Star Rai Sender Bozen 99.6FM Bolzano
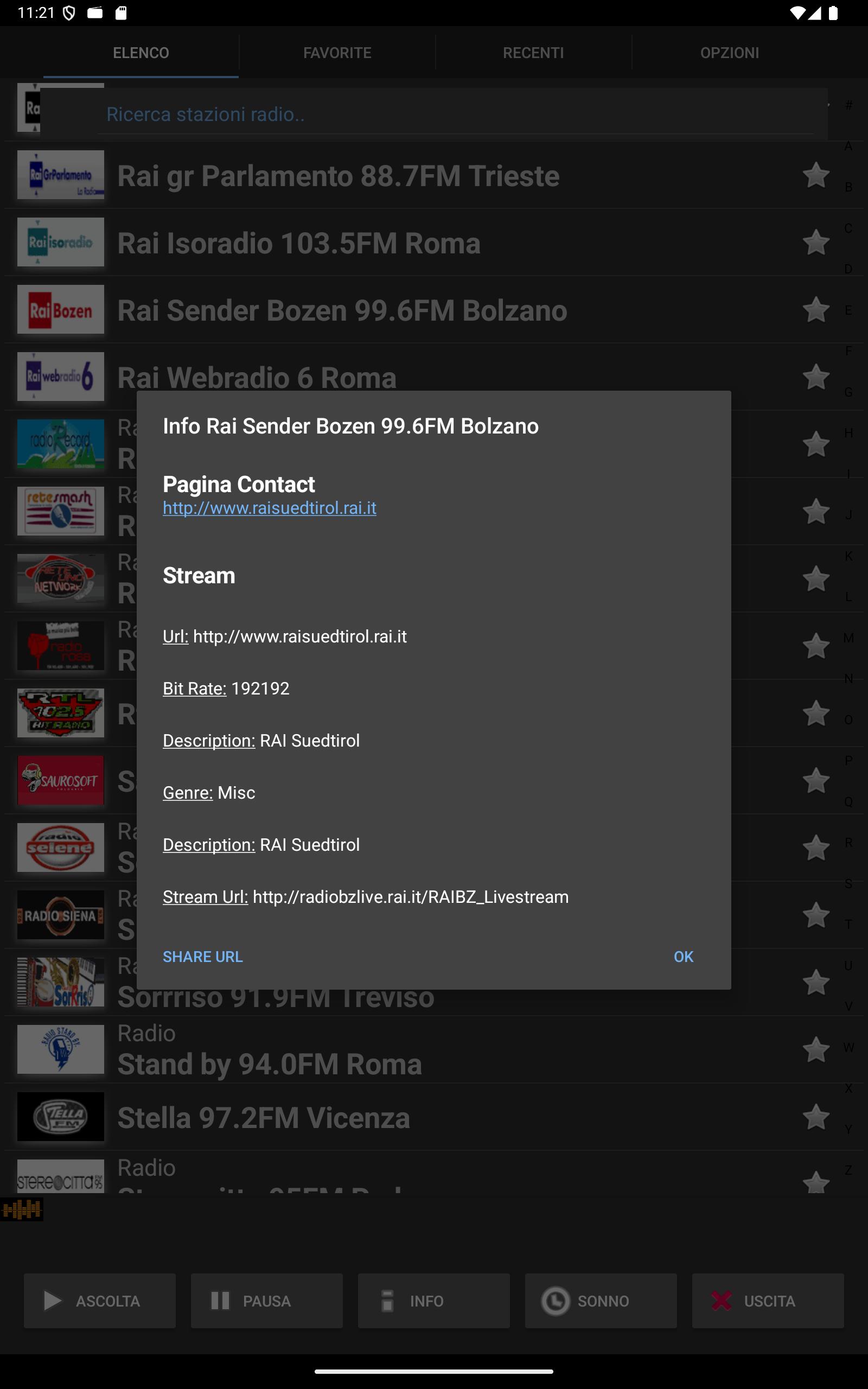Image resolution: width=868 pixels, height=1389 pixels. (x=816, y=310)
